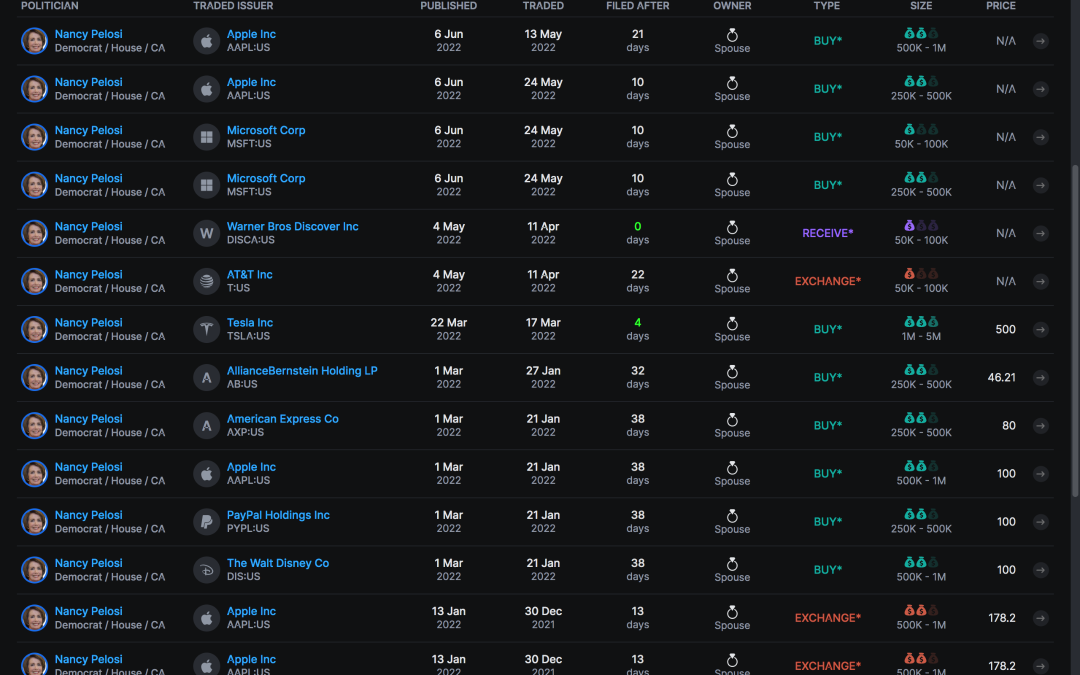Sort by the Published column header

point(449,6)
